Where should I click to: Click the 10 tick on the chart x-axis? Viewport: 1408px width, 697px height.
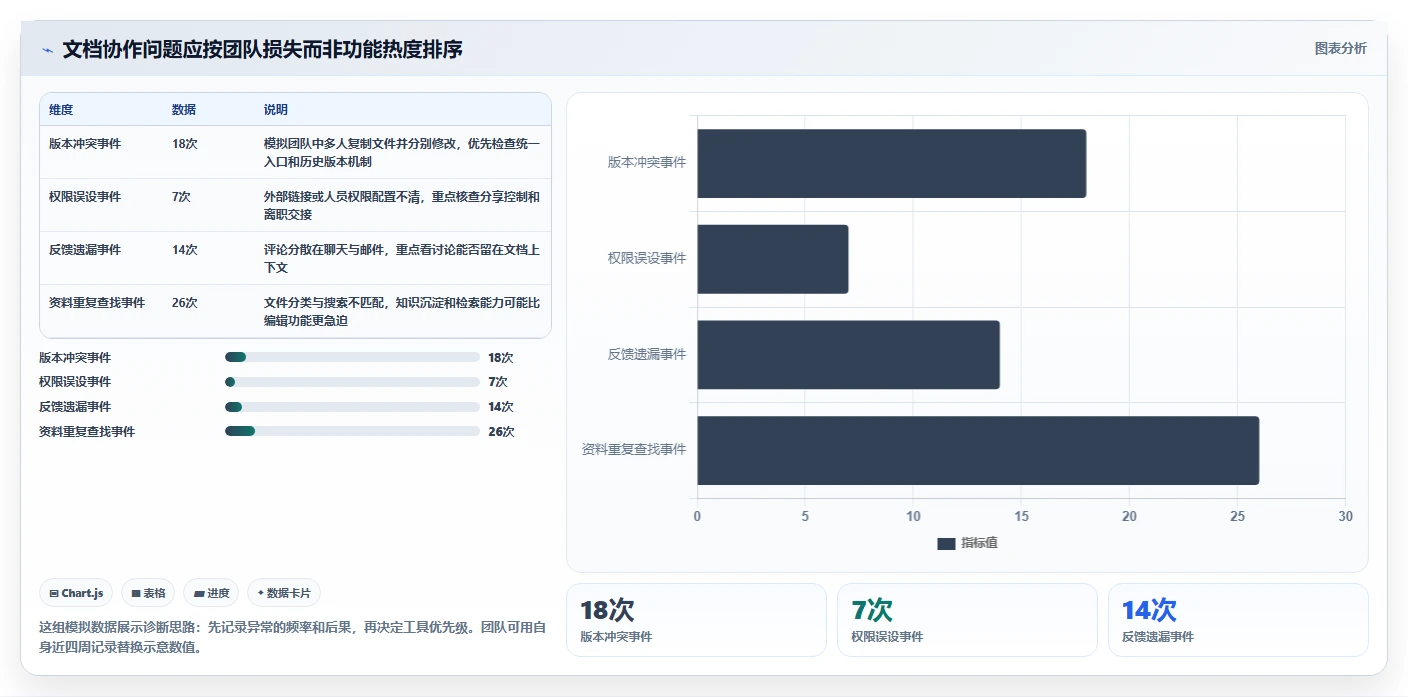pos(913,516)
